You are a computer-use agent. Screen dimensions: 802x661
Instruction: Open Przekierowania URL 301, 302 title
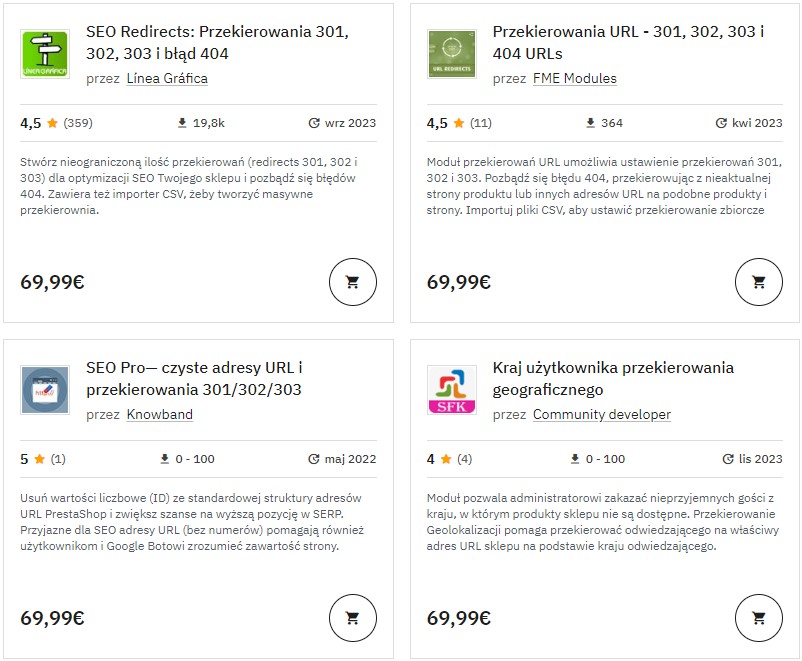628,42
